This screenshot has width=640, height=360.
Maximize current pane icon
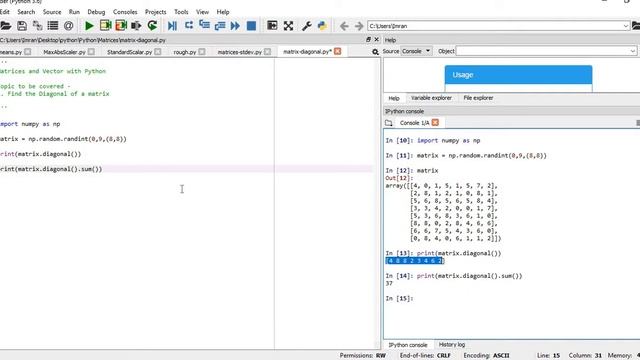(272, 26)
